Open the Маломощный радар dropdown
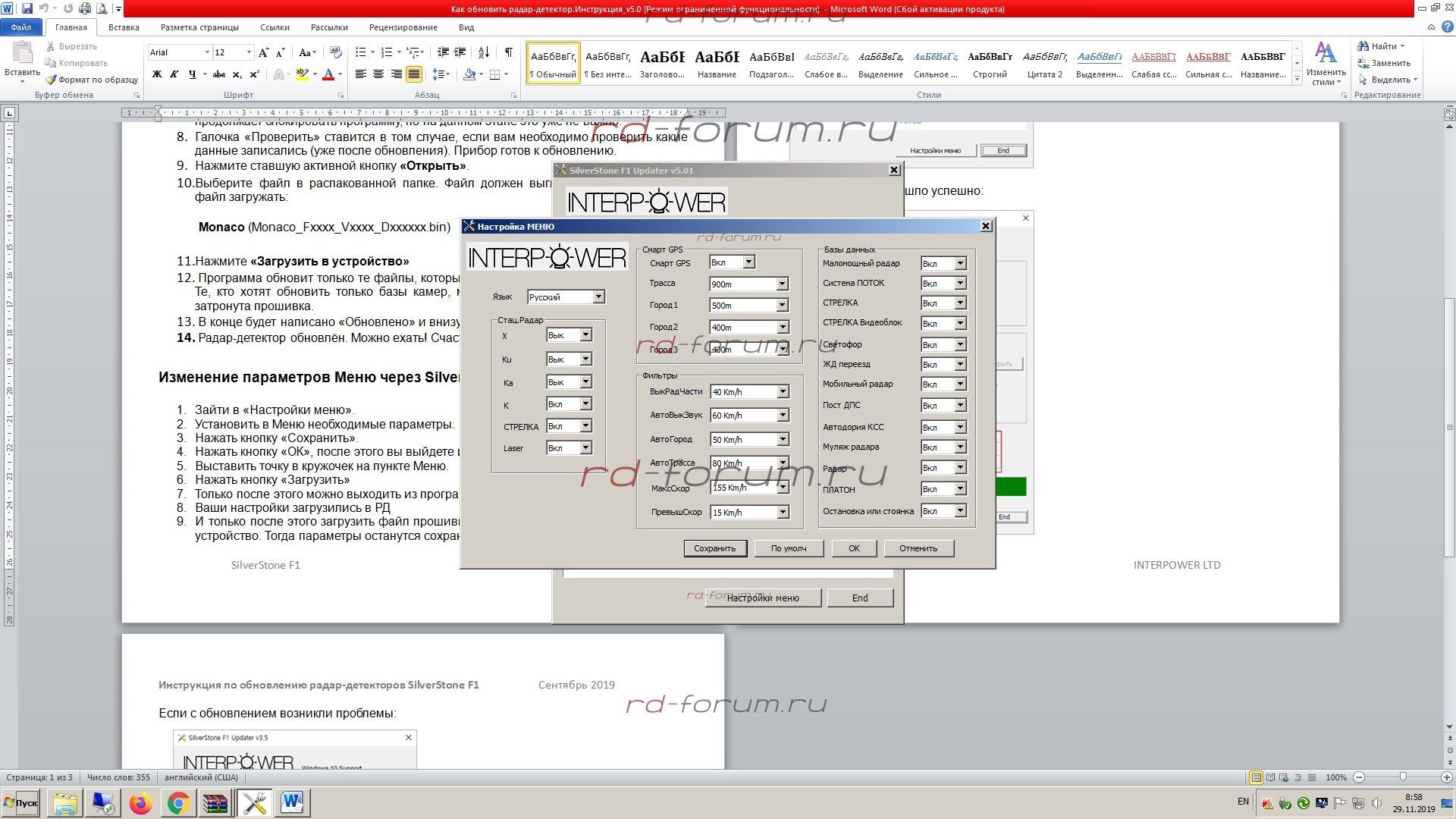The width and height of the screenshot is (1456, 819). click(960, 264)
